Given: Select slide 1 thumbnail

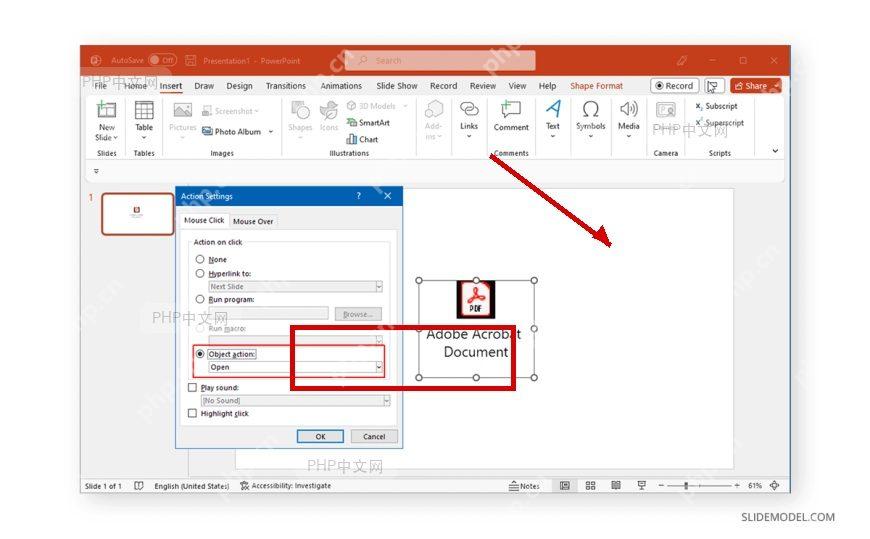Looking at the screenshot, I should point(137,214).
